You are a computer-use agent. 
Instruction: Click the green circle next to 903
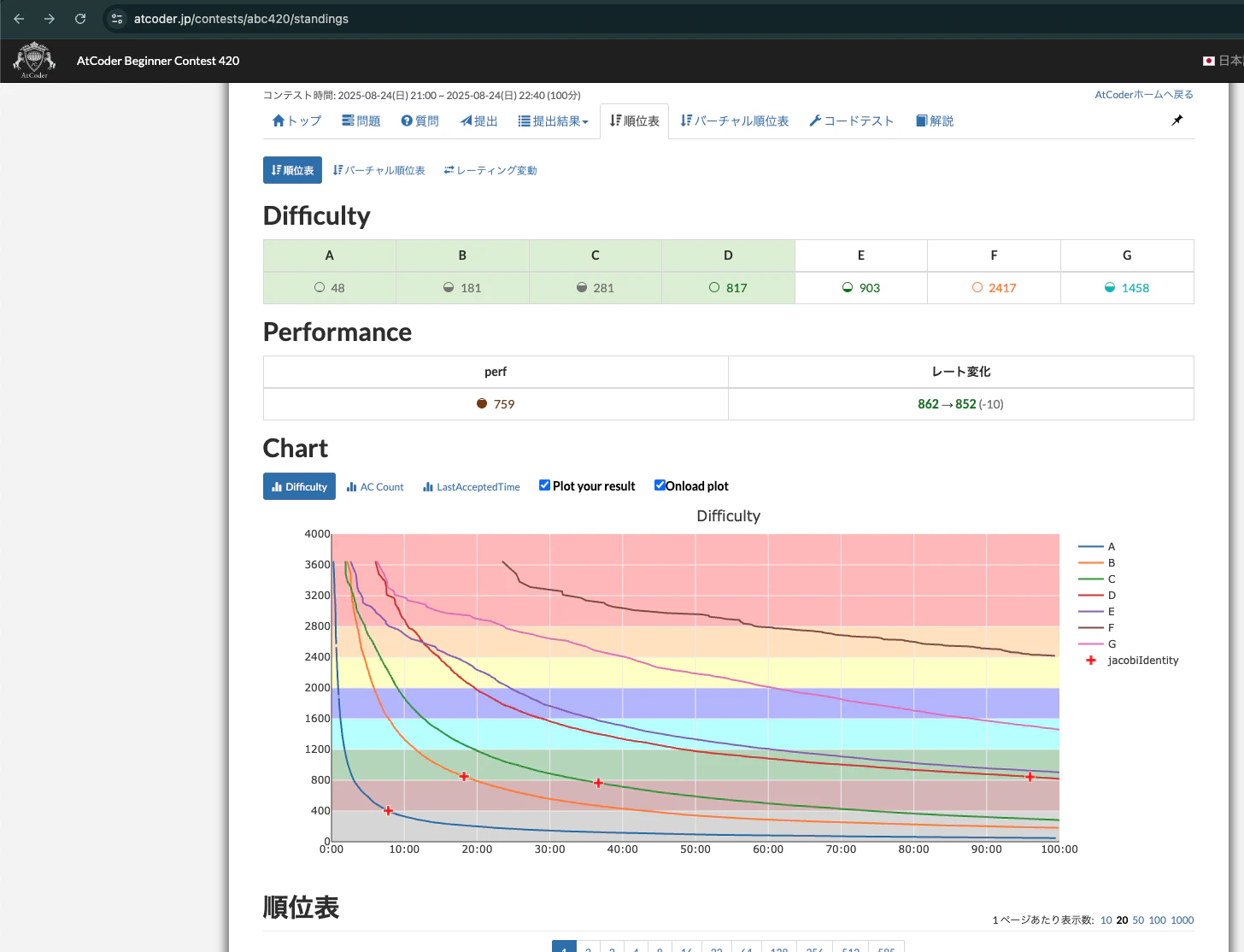click(x=848, y=287)
